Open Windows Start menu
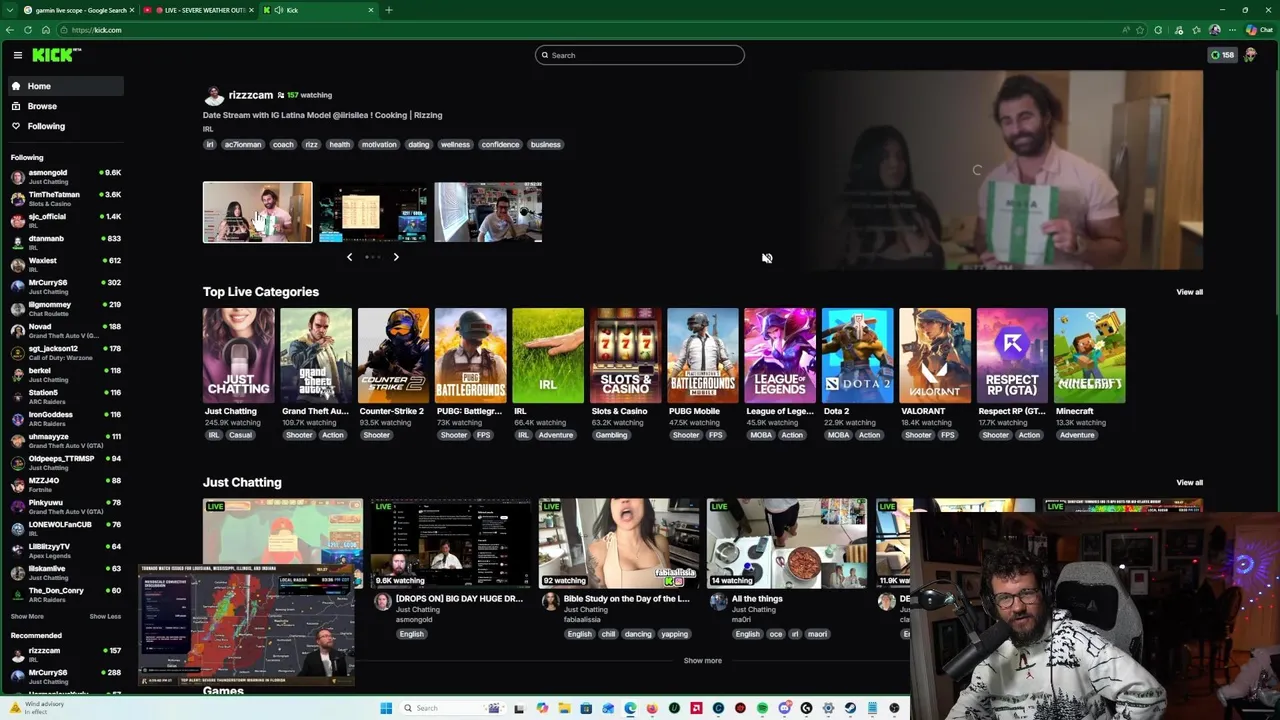This screenshot has height=720, width=1280. coord(386,708)
